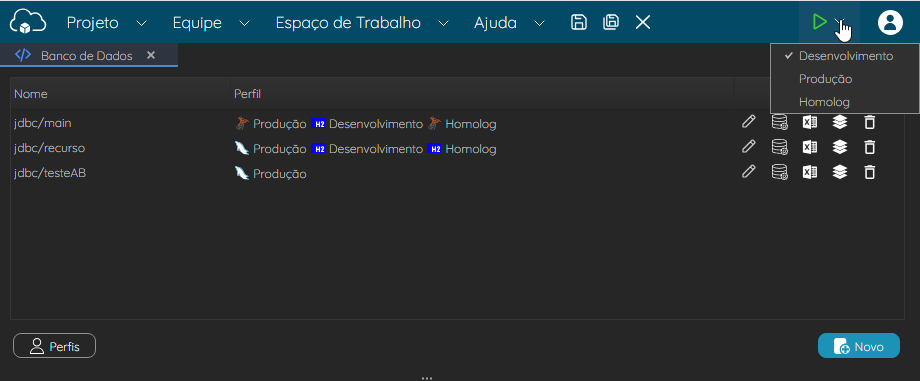Click the save icon in the top bar
The image size is (920, 381).
[x=579, y=22]
